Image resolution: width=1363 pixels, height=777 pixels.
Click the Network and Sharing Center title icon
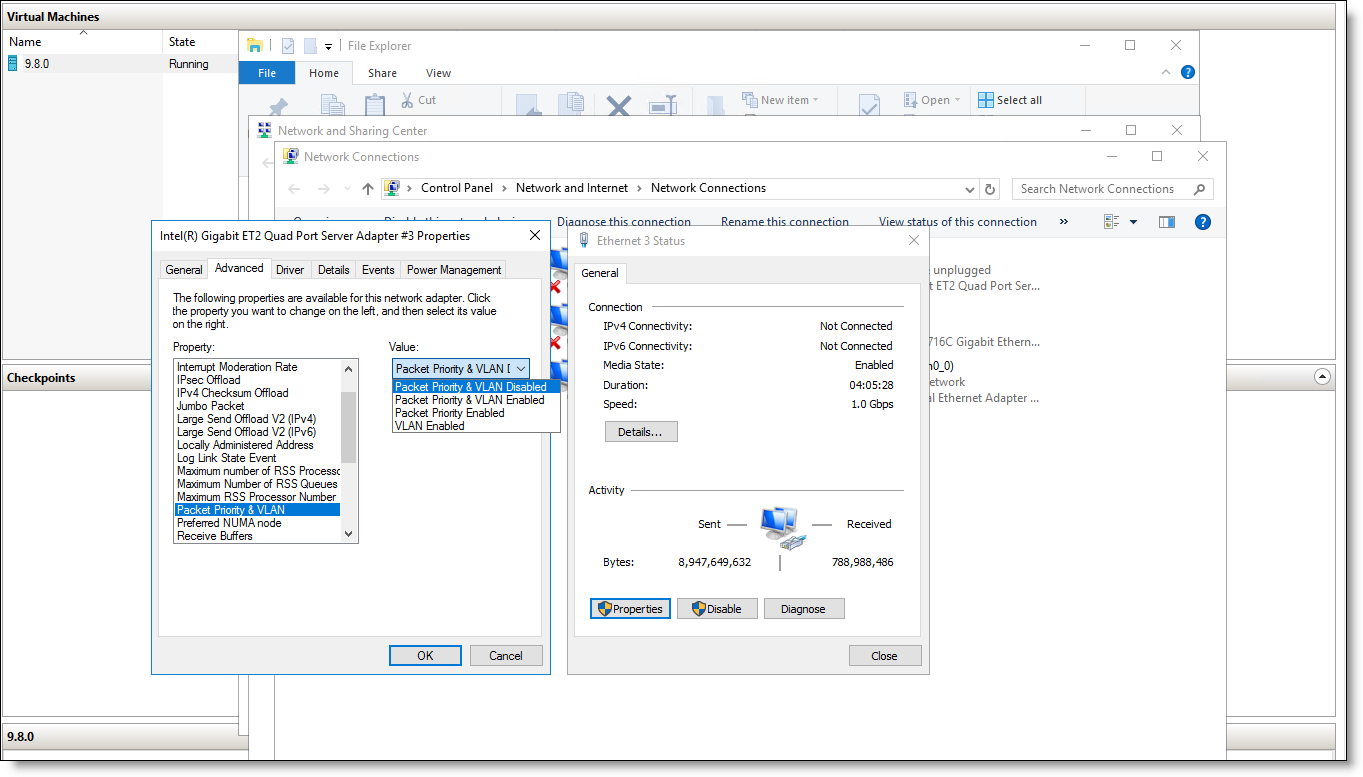[264, 130]
